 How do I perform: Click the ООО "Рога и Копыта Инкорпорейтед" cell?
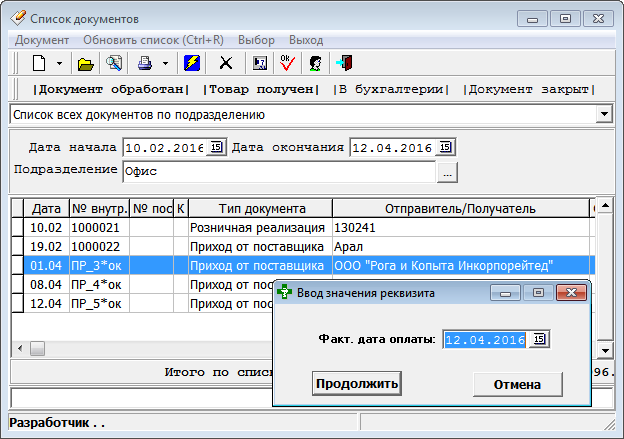click(461, 265)
